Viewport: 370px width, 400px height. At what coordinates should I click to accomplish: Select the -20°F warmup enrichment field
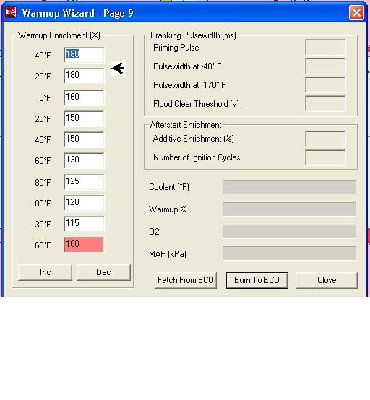(84, 76)
